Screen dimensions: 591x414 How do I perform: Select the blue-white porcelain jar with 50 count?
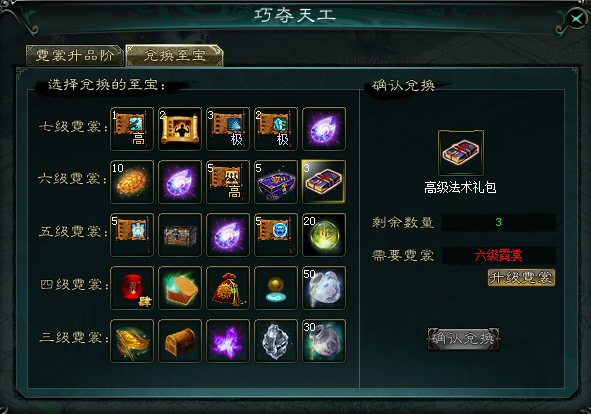click(x=323, y=288)
